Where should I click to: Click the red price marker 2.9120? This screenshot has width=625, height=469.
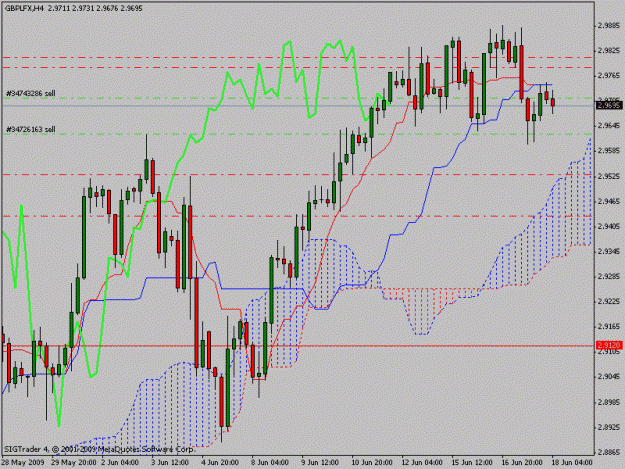point(609,345)
